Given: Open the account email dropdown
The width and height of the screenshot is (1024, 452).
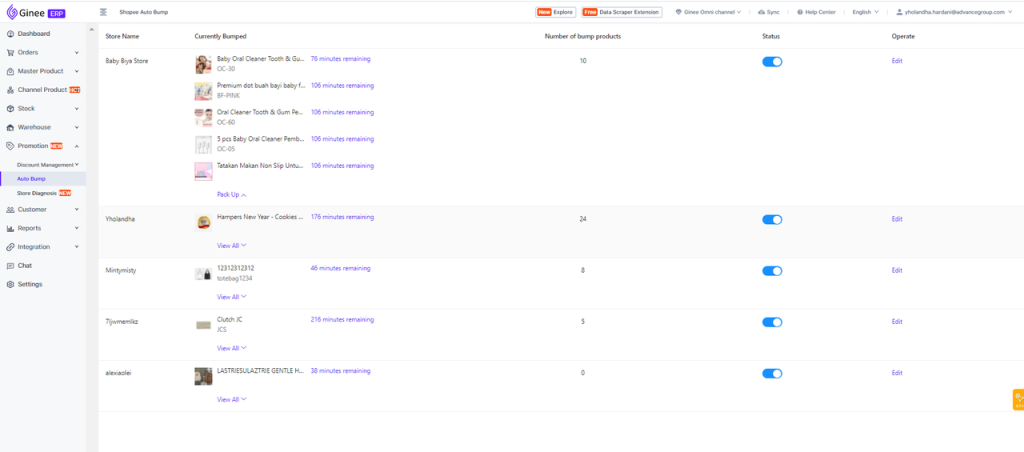Looking at the screenshot, I should pyautogui.click(x=953, y=12).
